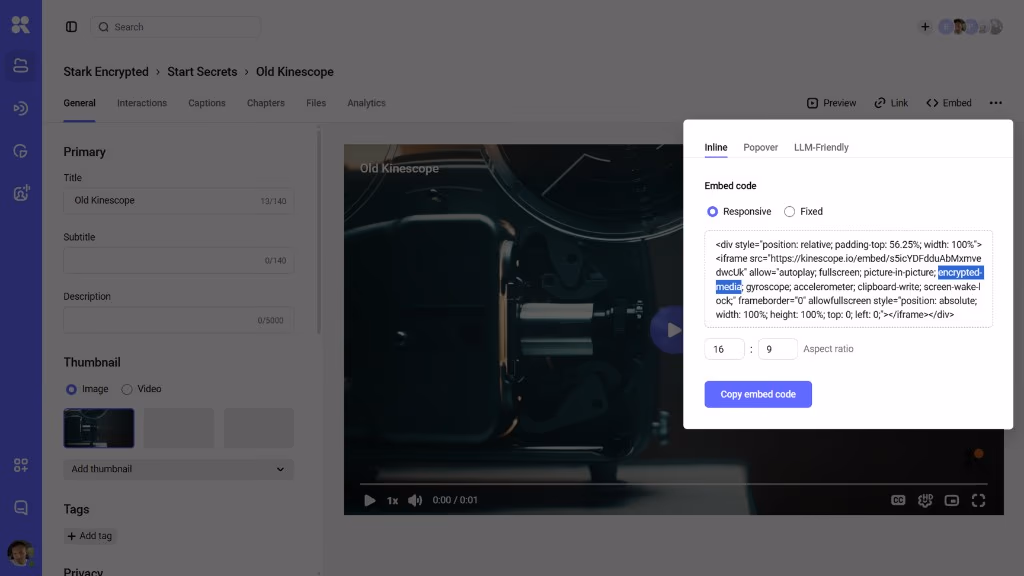Enable picture-in-picture mode
1024x576 pixels.
coord(952,500)
